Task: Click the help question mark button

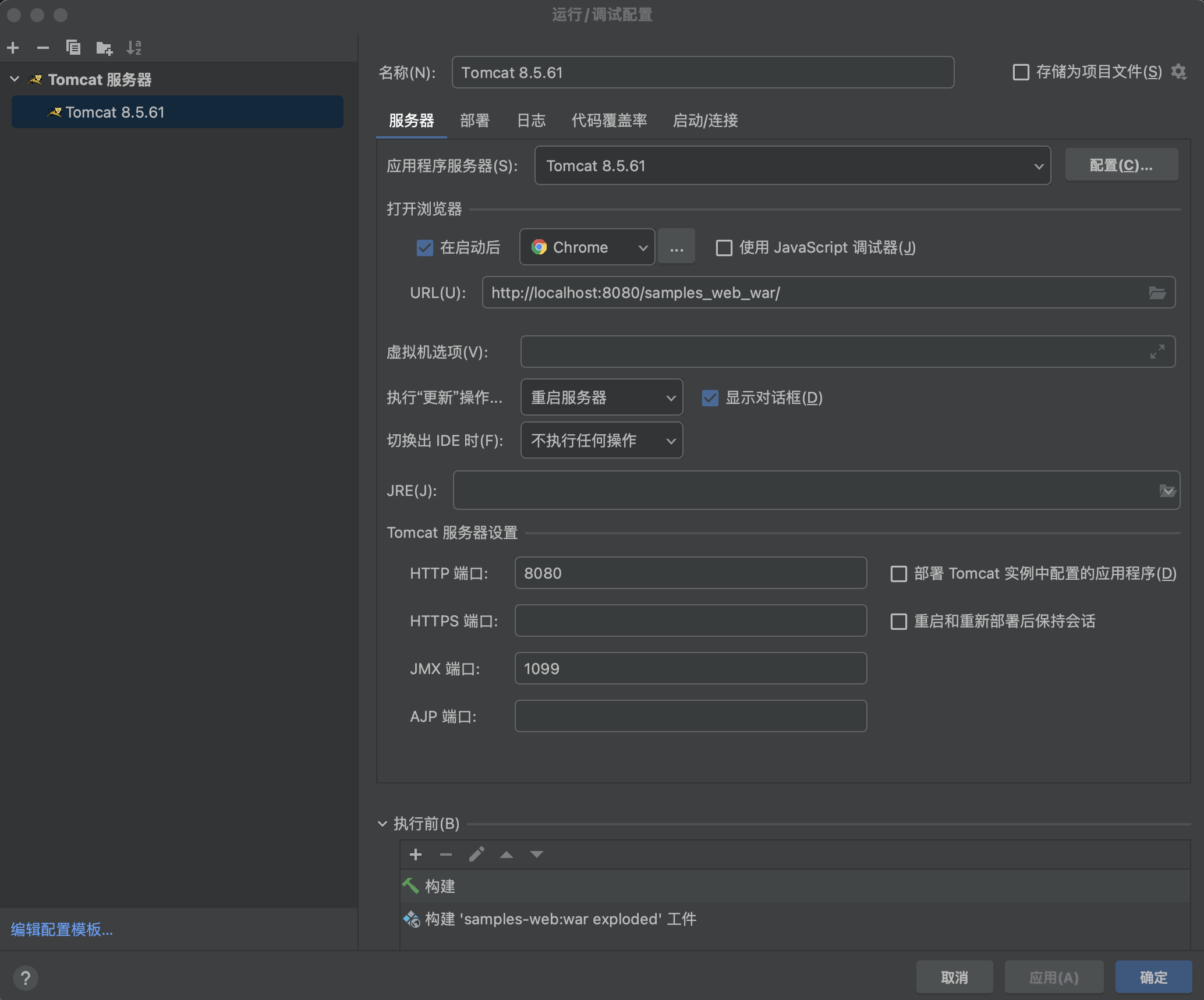Action: [x=26, y=978]
